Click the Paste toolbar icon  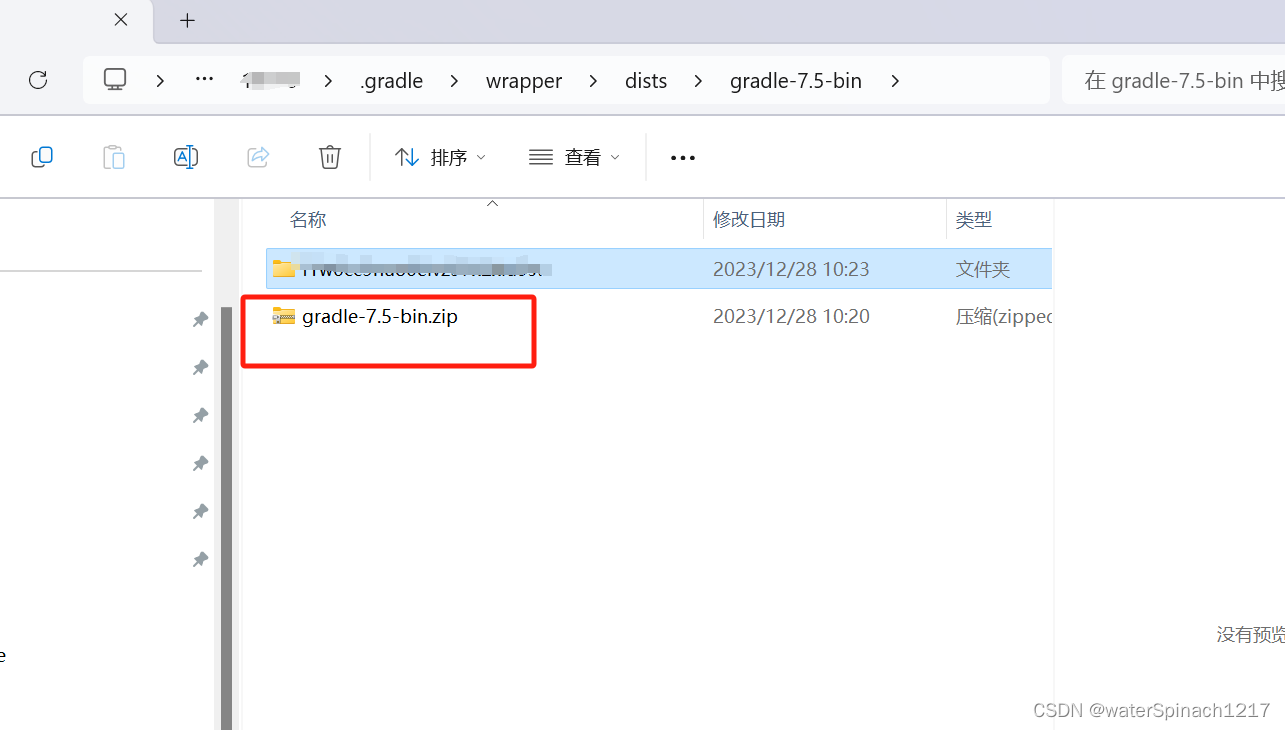click(x=114, y=157)
